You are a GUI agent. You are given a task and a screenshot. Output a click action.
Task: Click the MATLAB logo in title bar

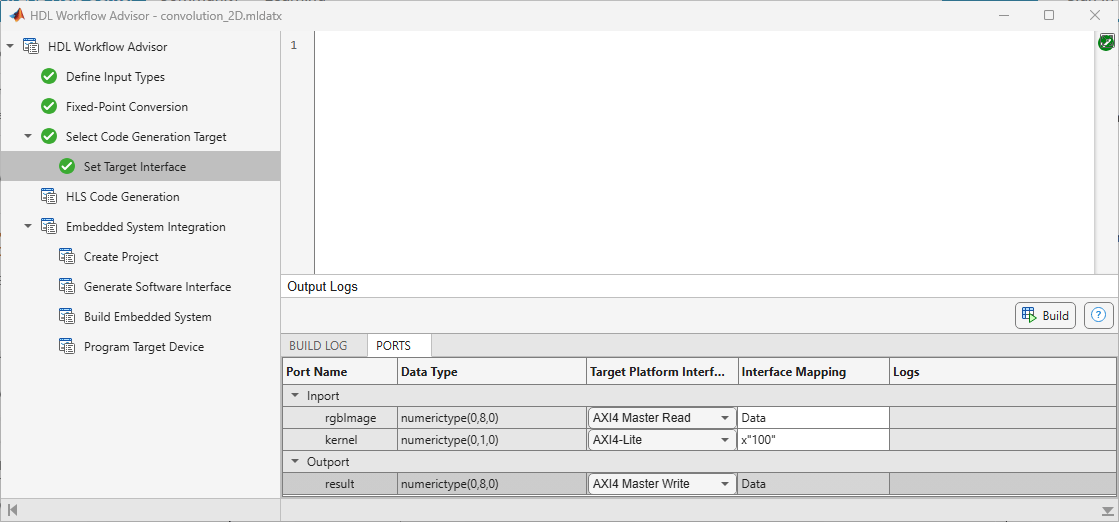click(x=16, y=15)
